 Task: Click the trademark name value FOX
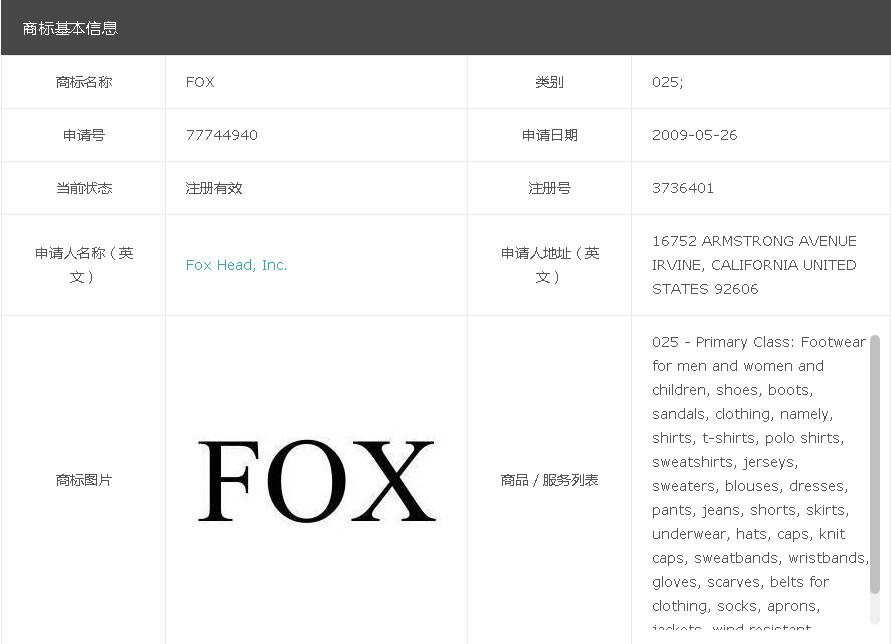click(200, 82)
